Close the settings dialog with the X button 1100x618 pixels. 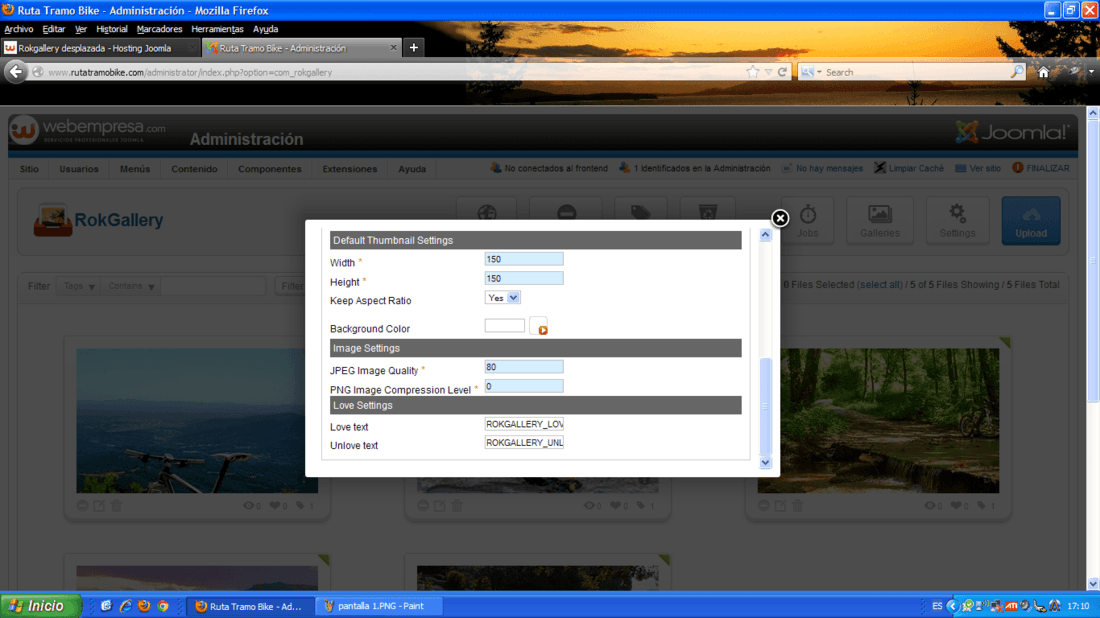coord(779,218)
